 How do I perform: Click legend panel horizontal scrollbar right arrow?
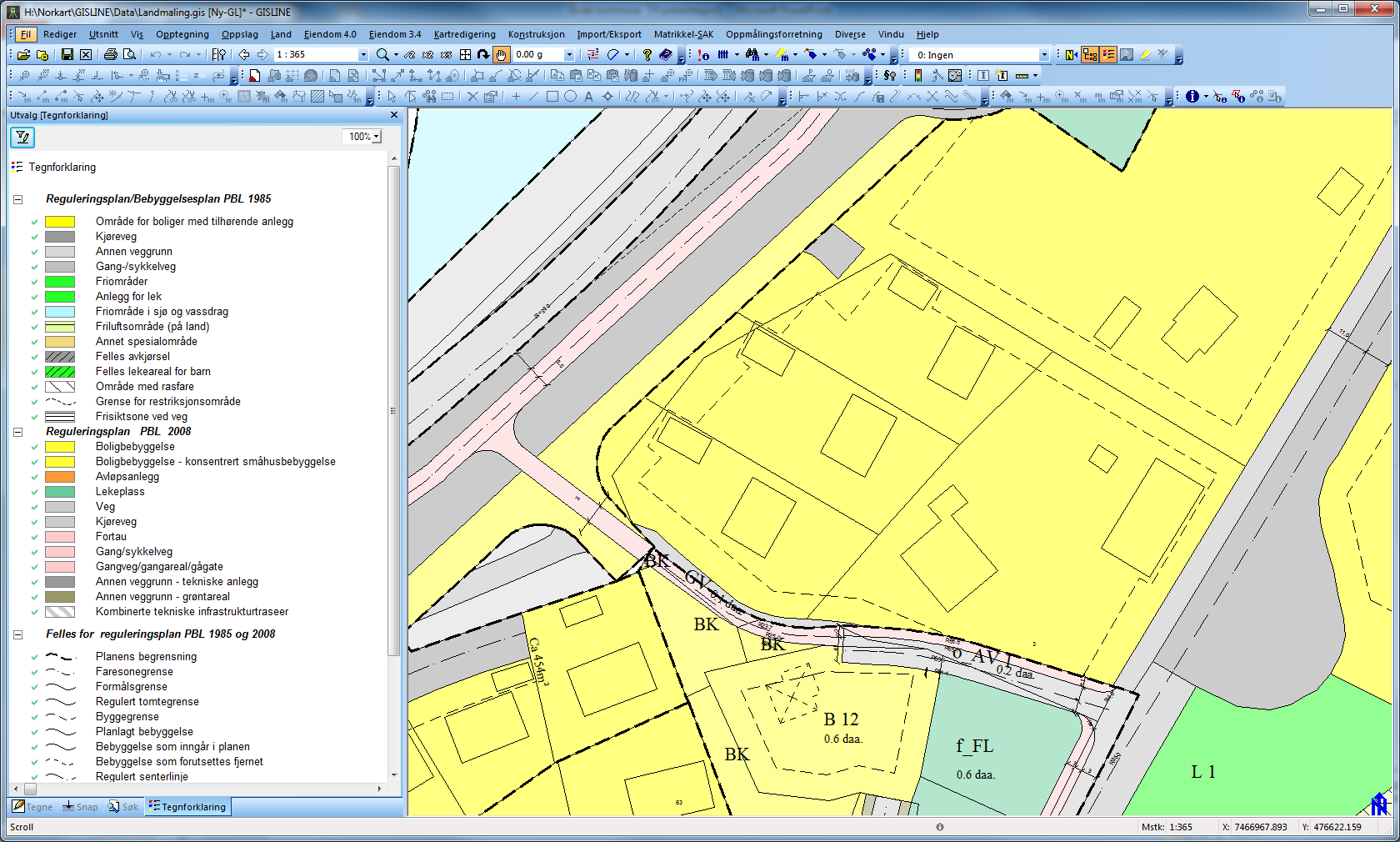380,788
